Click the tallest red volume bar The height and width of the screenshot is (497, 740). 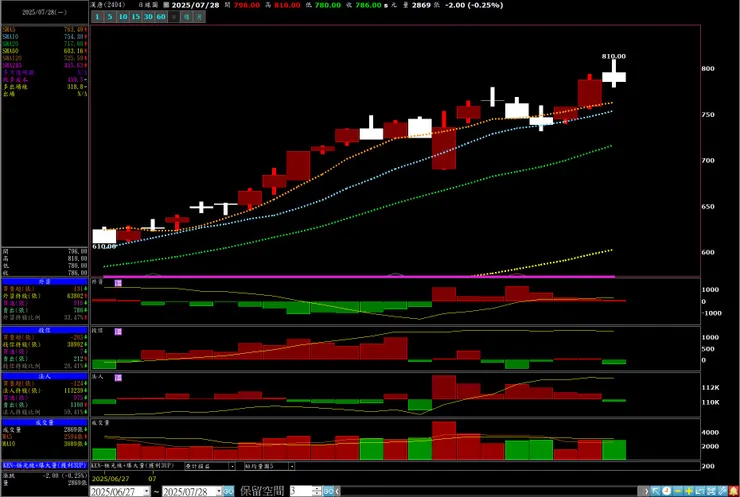(444, 440)
